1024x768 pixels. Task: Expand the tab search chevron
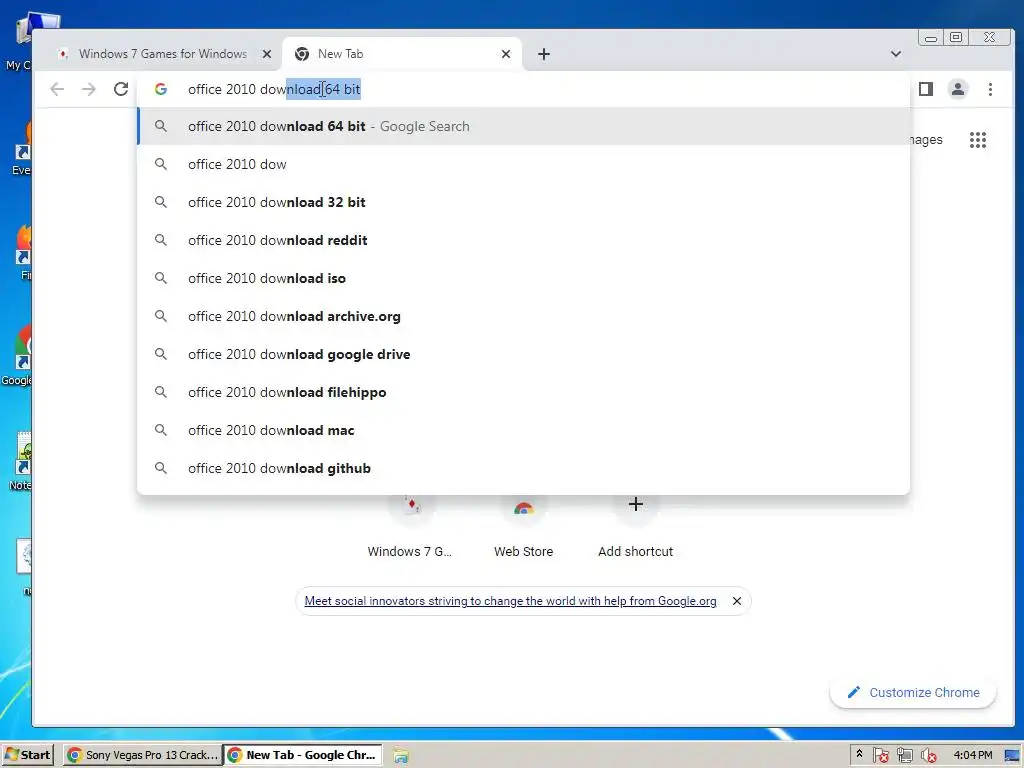[896, 54]
